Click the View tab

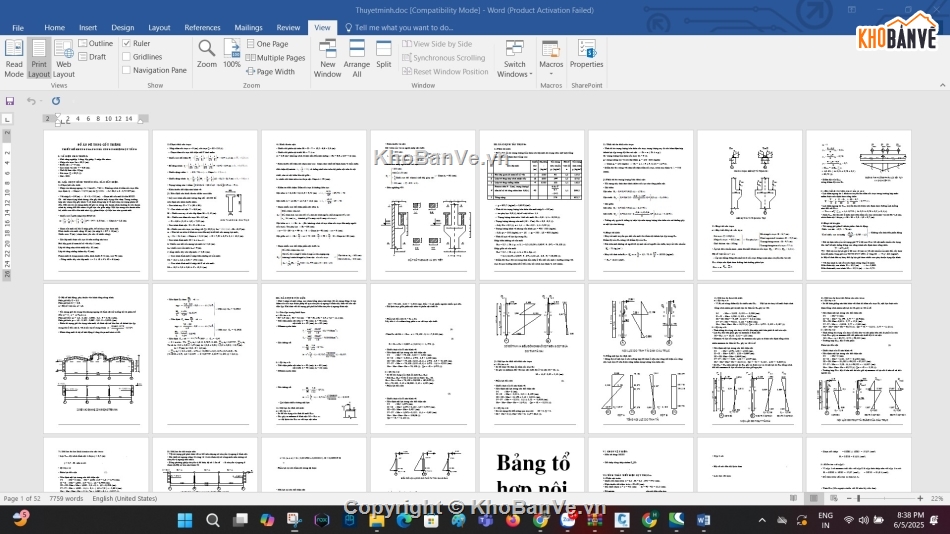[x=322, y=27]
